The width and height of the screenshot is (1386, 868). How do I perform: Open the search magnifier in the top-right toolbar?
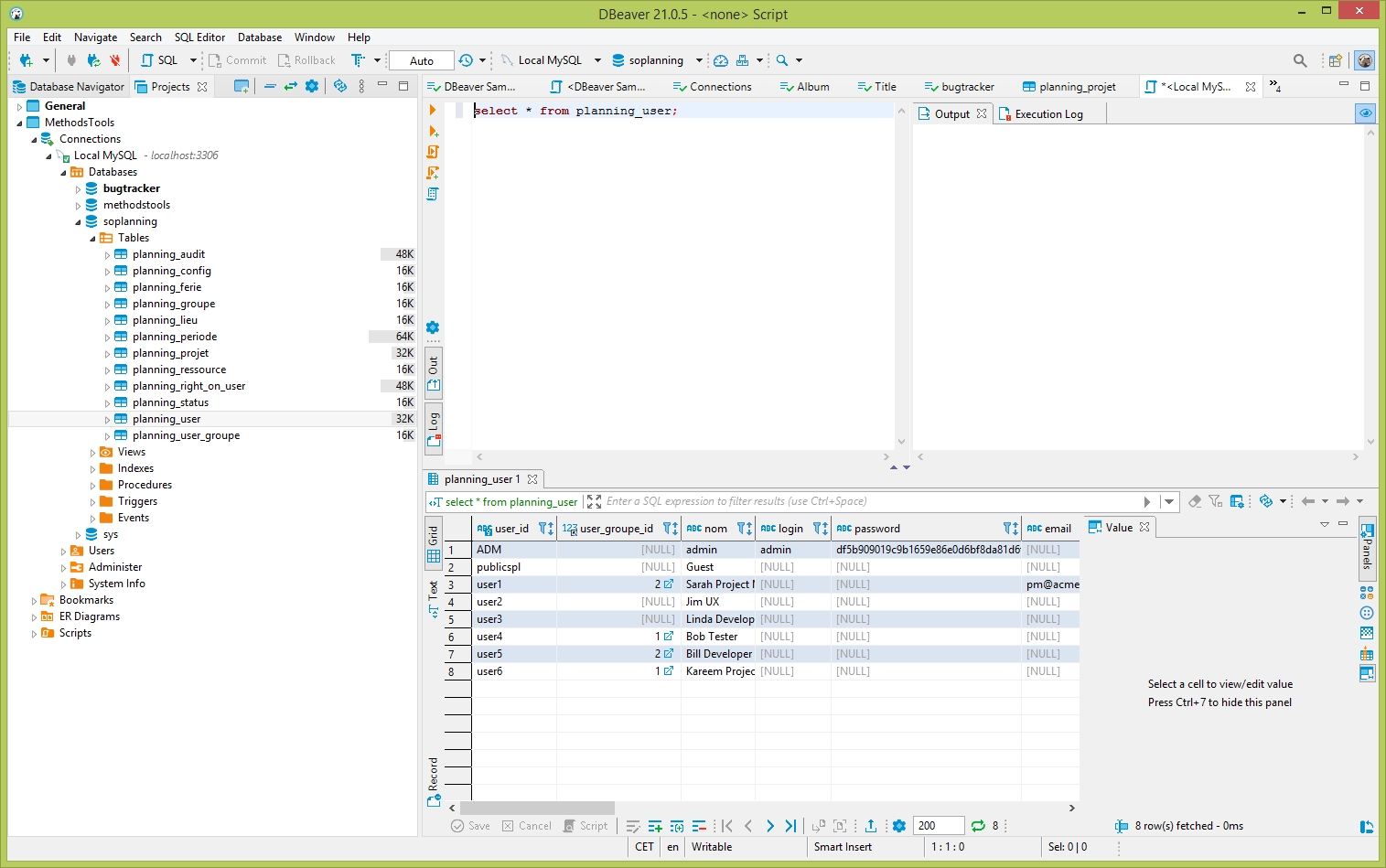point(1299,60)
